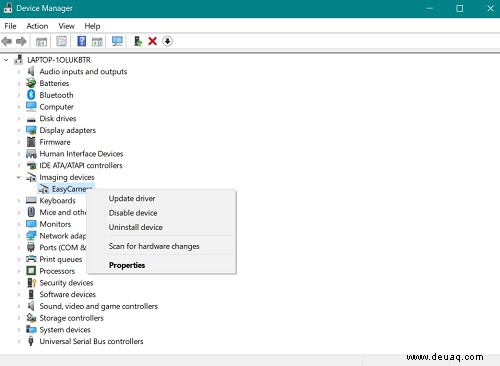
Task: Click the Scan for hardware changes monitor icon
Action: pyautogui.click(x=117, y=41)
